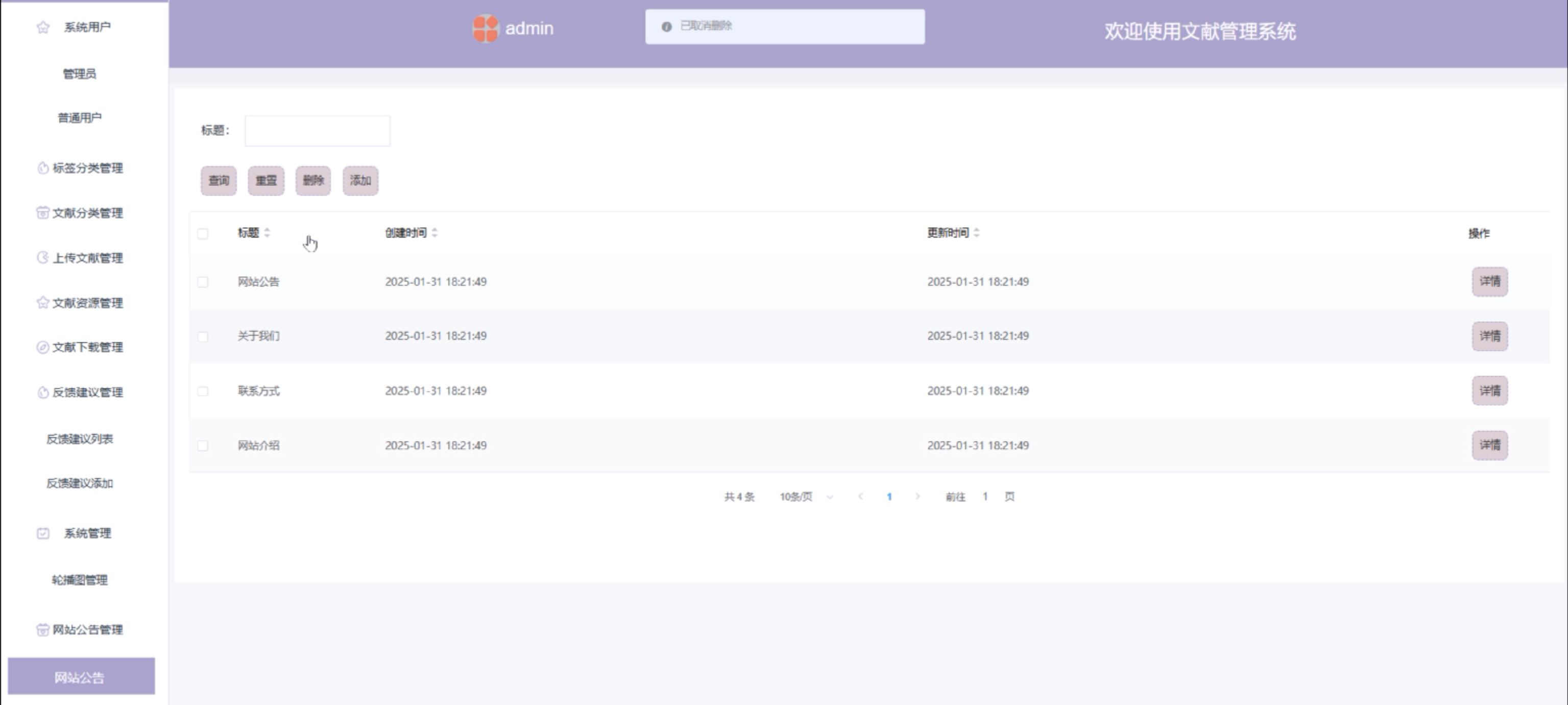Click the check icon beside 系统管理
Image resolution: width=1568 pixels, height=705 pixels.
(42, 533)
